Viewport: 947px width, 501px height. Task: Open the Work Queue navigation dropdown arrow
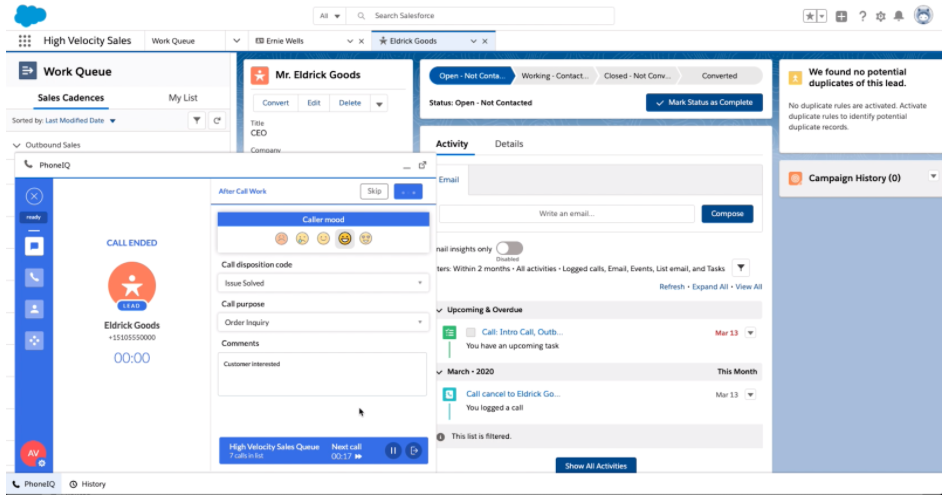click(236, 40)
